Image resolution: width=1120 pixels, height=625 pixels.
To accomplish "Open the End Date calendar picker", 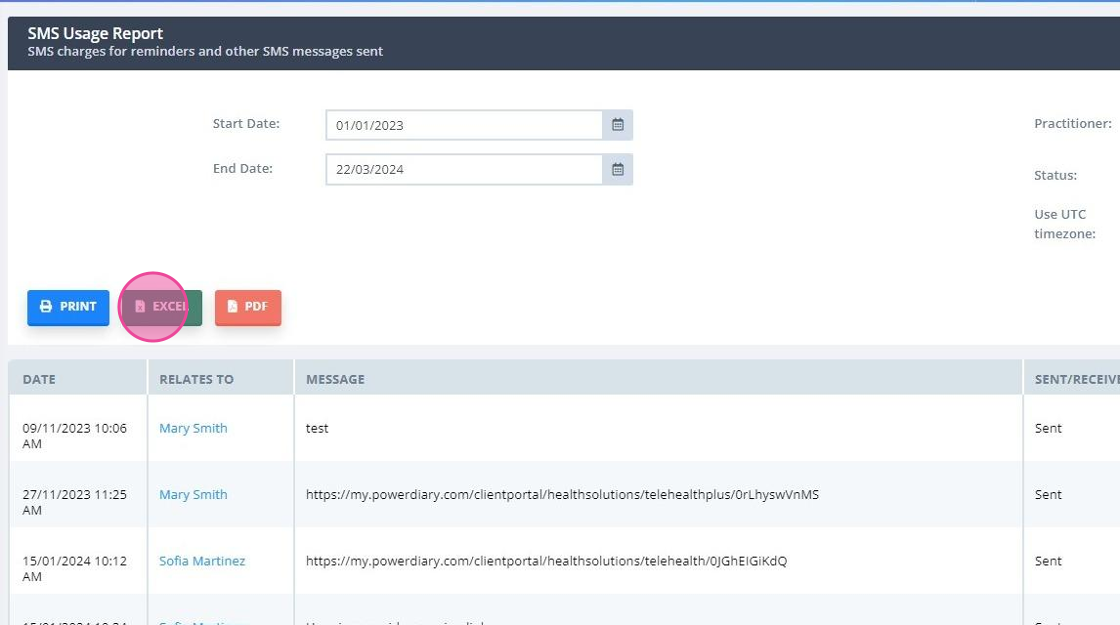I will pos(617,168).
